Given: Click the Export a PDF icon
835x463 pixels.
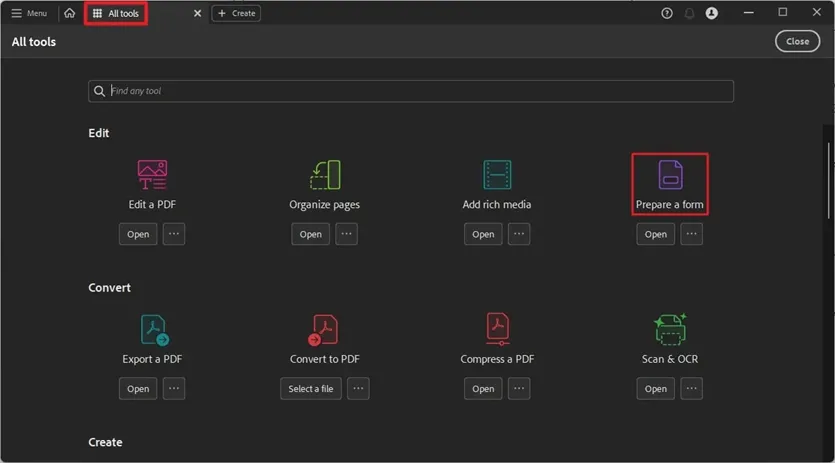Looking at the screenshot, I should pos(154,330).
